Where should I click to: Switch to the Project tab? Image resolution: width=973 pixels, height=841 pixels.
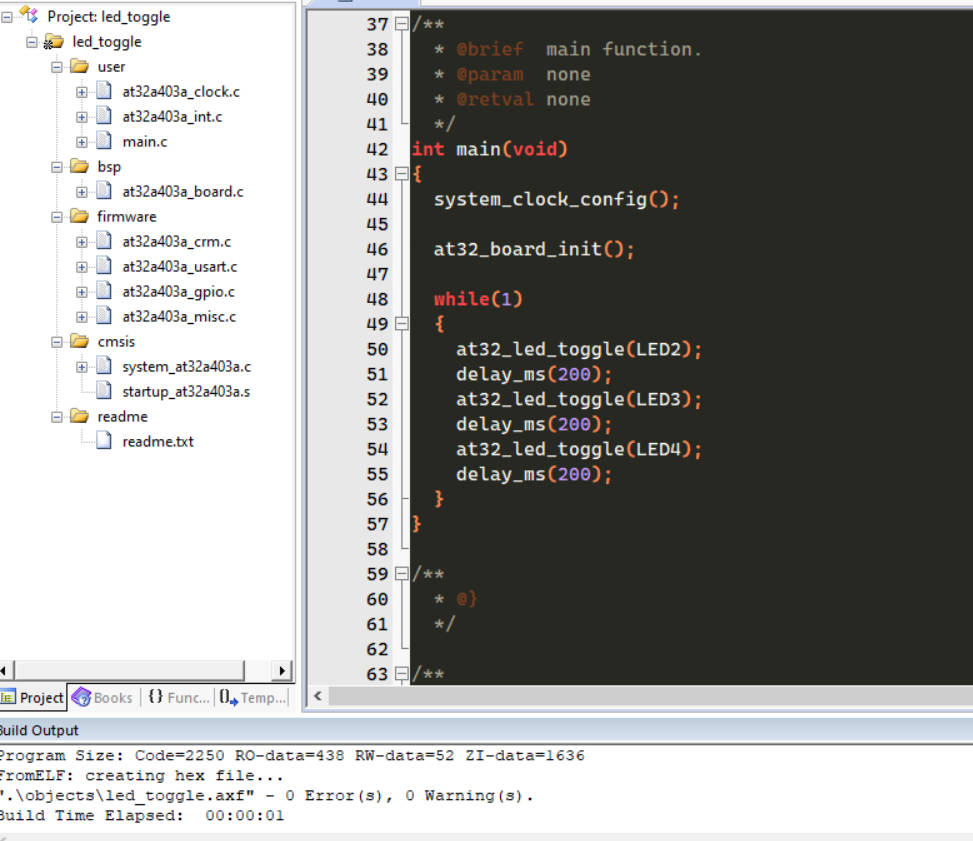tap(32, 698)
